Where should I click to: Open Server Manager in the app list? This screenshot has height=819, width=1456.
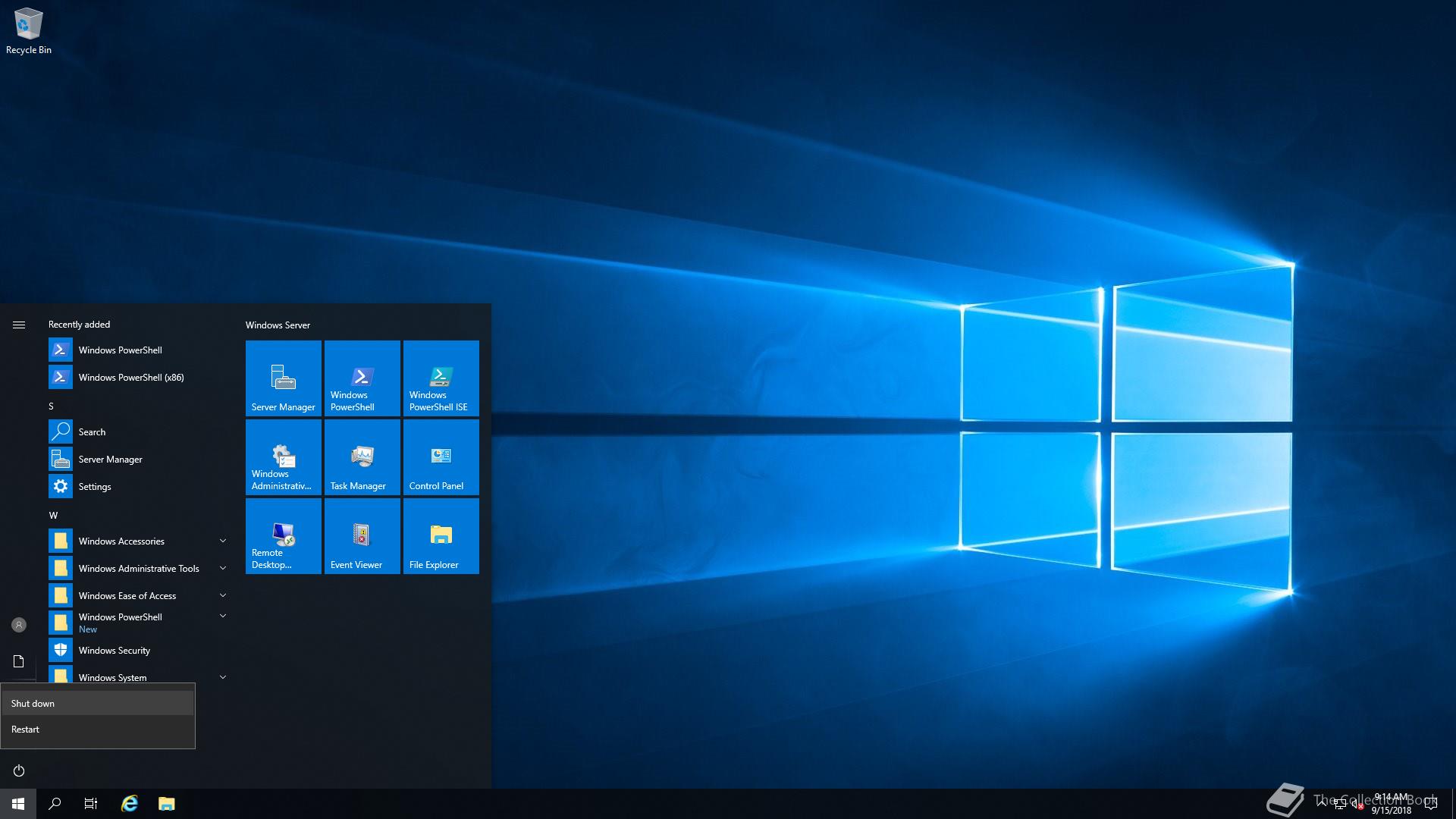point(140,459)
